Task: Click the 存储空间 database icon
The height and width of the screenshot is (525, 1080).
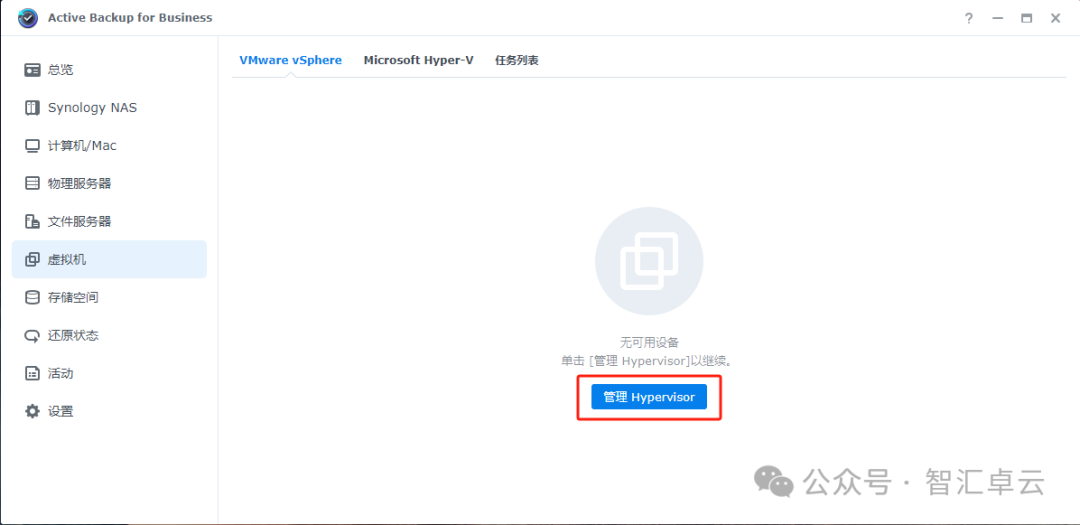Action: (32, 298)
